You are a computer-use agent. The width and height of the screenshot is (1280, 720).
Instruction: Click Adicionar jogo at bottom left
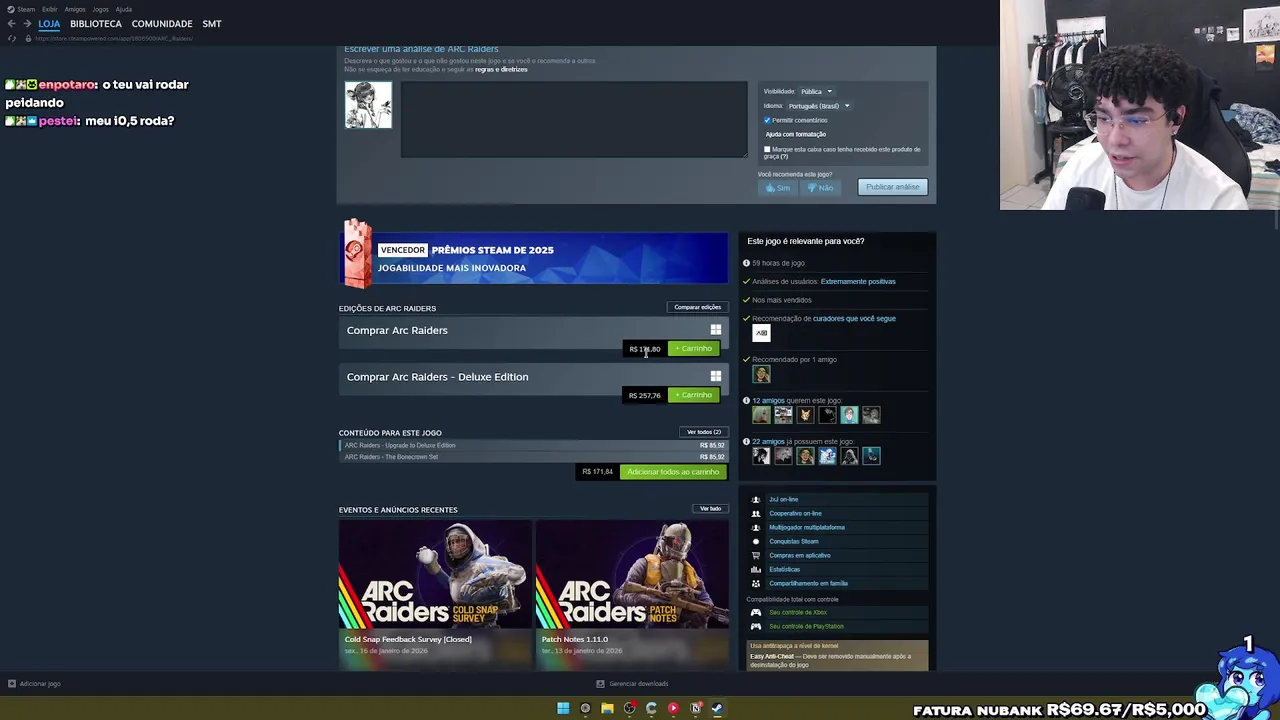tap(34, 684)
